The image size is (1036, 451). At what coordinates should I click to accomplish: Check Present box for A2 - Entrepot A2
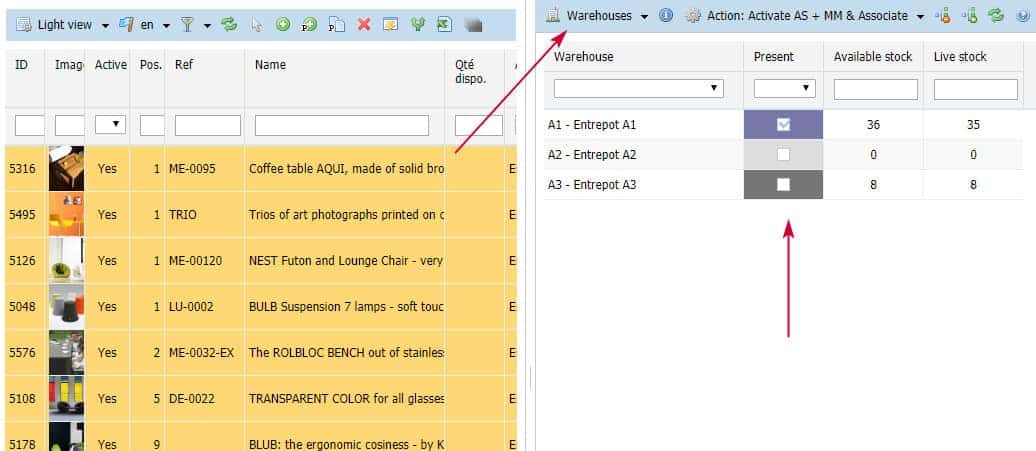(x=783, y=155)
